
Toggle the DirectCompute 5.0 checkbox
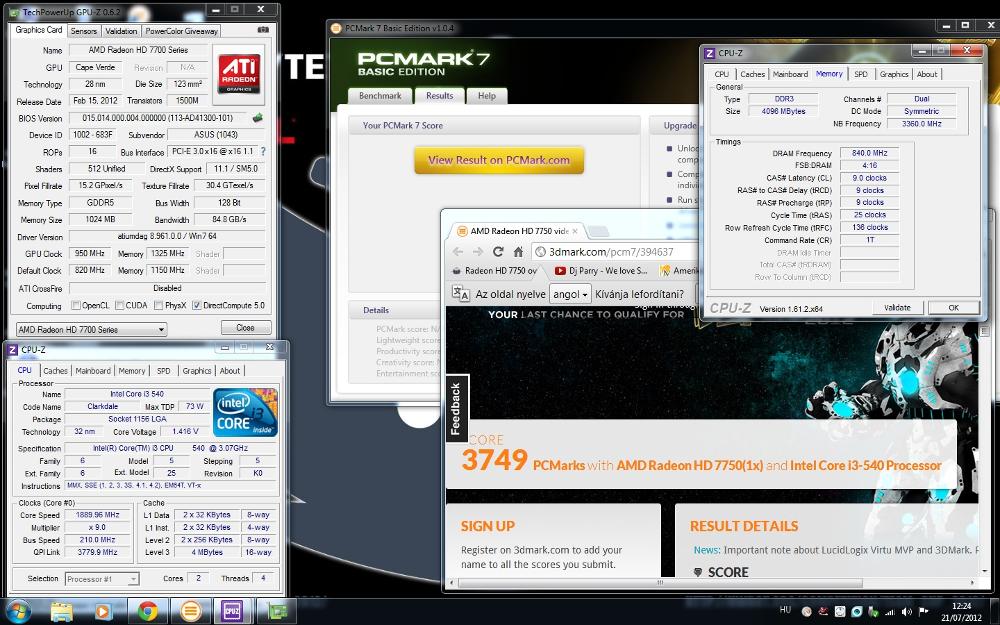click(x=196, y=305)
